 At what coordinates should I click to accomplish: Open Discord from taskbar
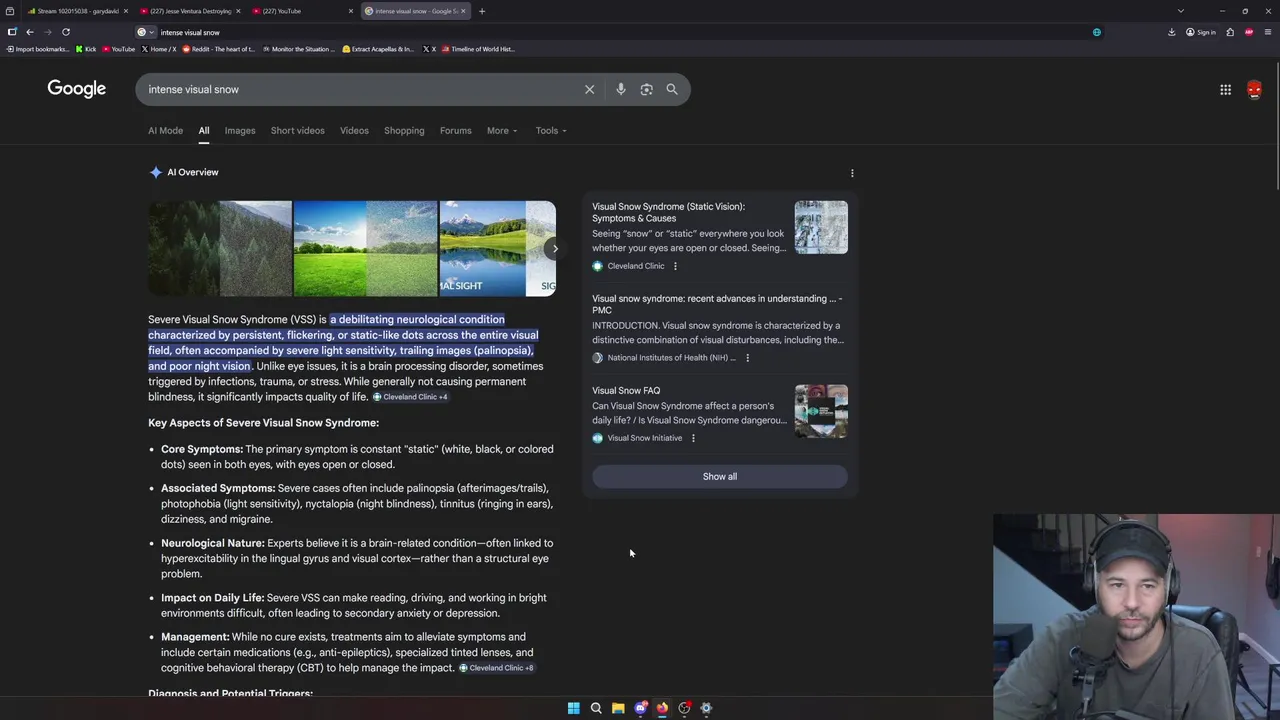(x=640, y=708)
